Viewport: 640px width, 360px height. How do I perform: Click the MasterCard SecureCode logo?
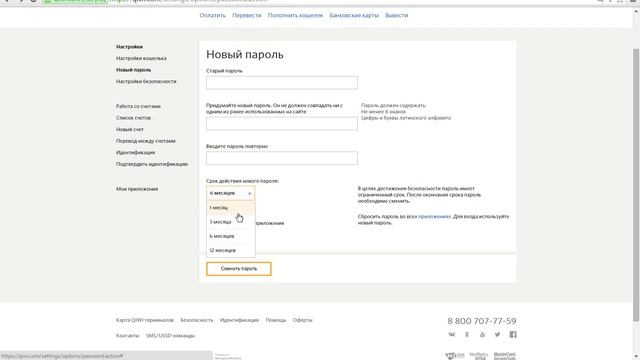pyautogui.click(x=504, y=356)
